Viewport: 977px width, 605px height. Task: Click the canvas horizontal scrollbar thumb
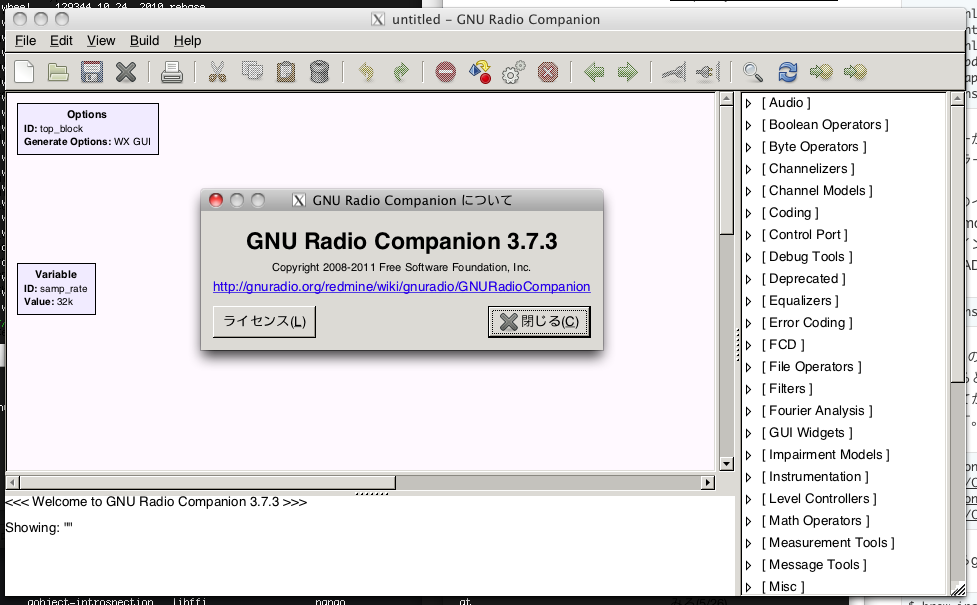207,482
